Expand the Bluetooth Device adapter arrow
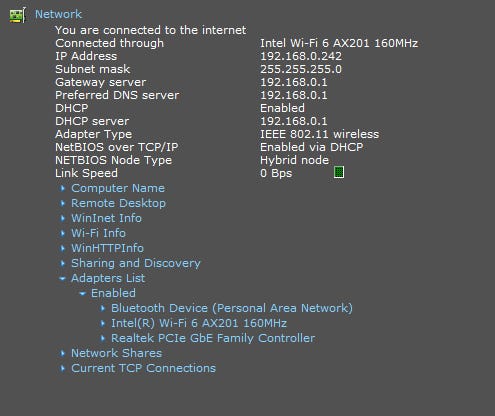495x416 pixels. 103,308
